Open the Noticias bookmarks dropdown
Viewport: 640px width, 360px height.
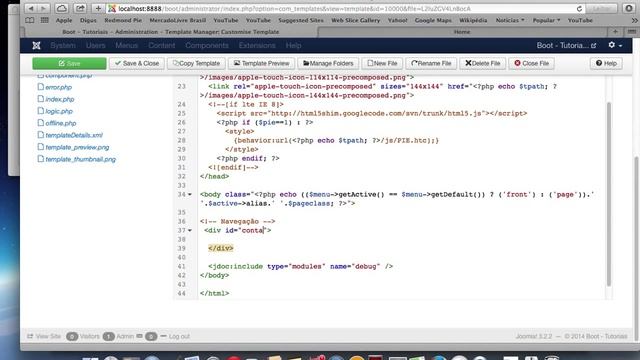click(510, 20)
